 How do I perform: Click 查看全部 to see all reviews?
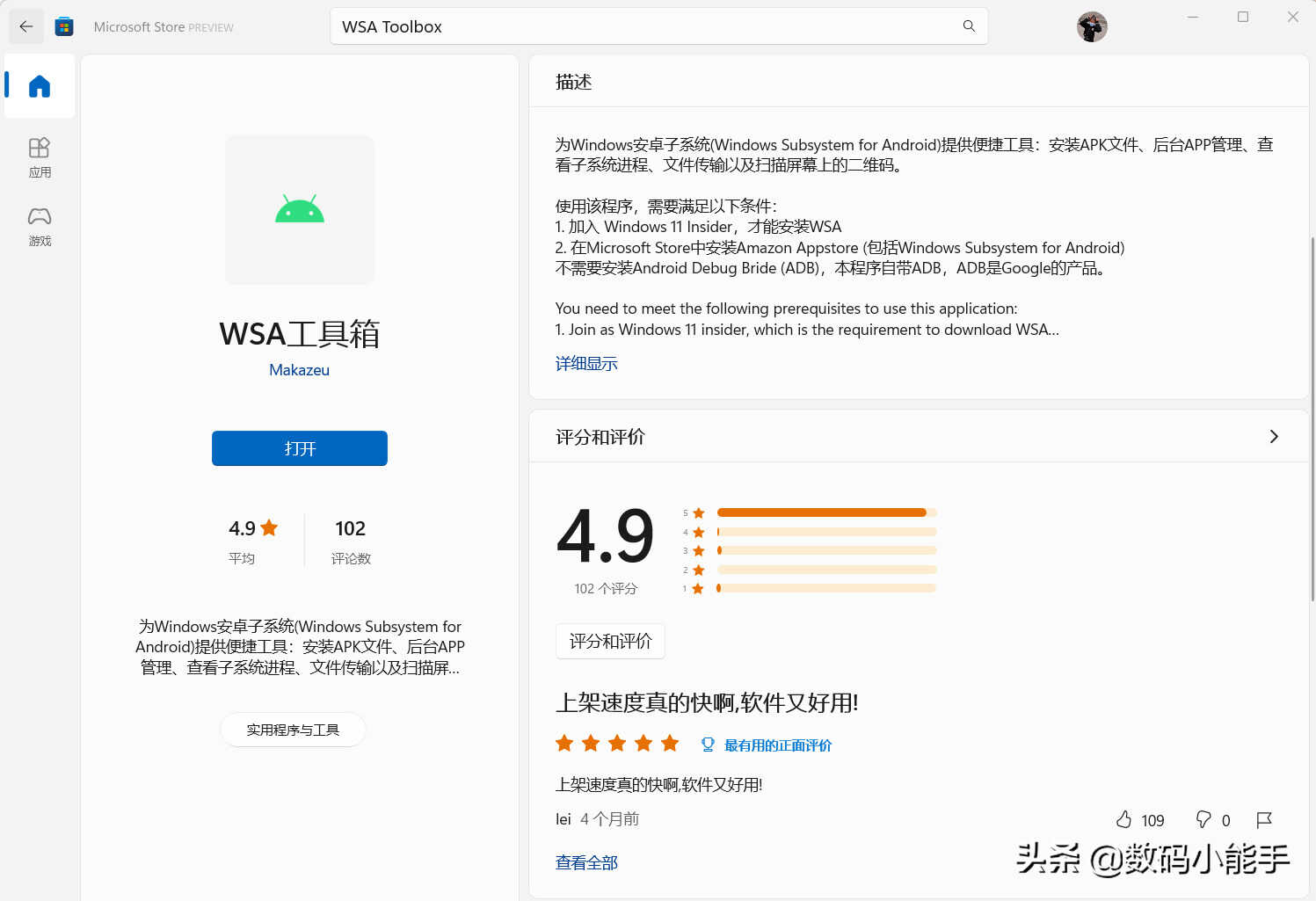tap(586, 863)
